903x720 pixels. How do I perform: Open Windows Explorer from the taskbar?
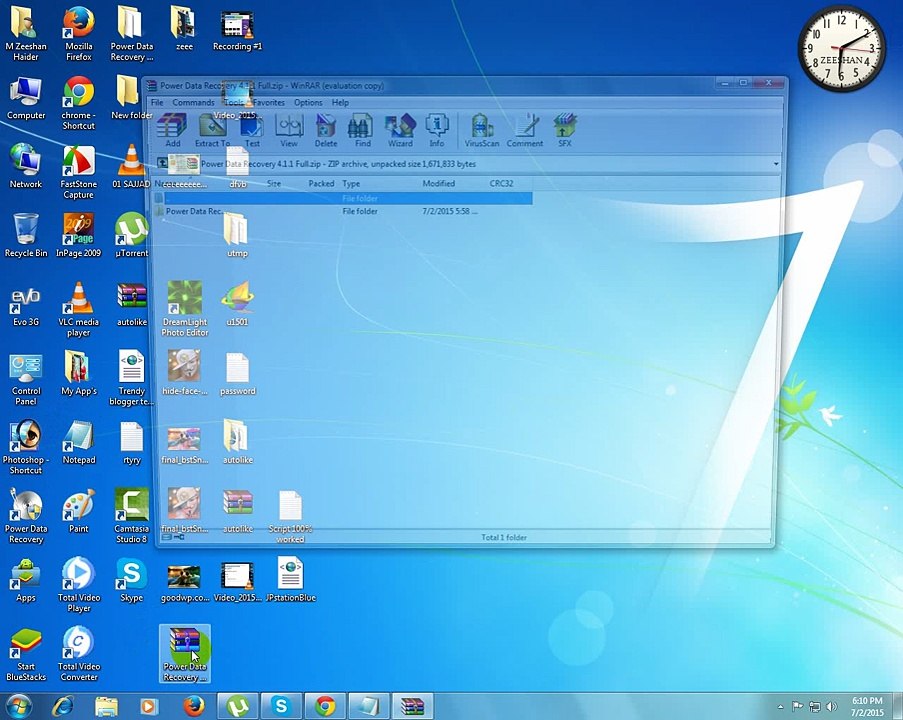click(106, 706)
